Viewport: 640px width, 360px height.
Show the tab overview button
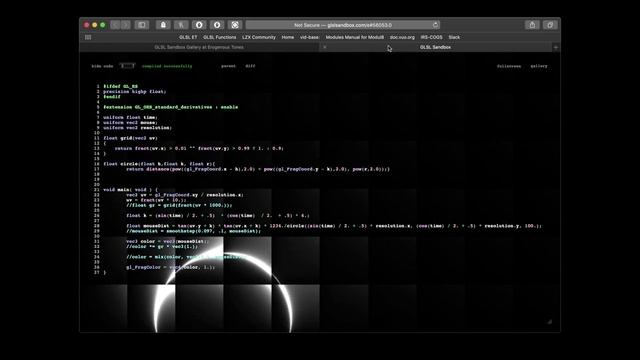coord(550,25)
